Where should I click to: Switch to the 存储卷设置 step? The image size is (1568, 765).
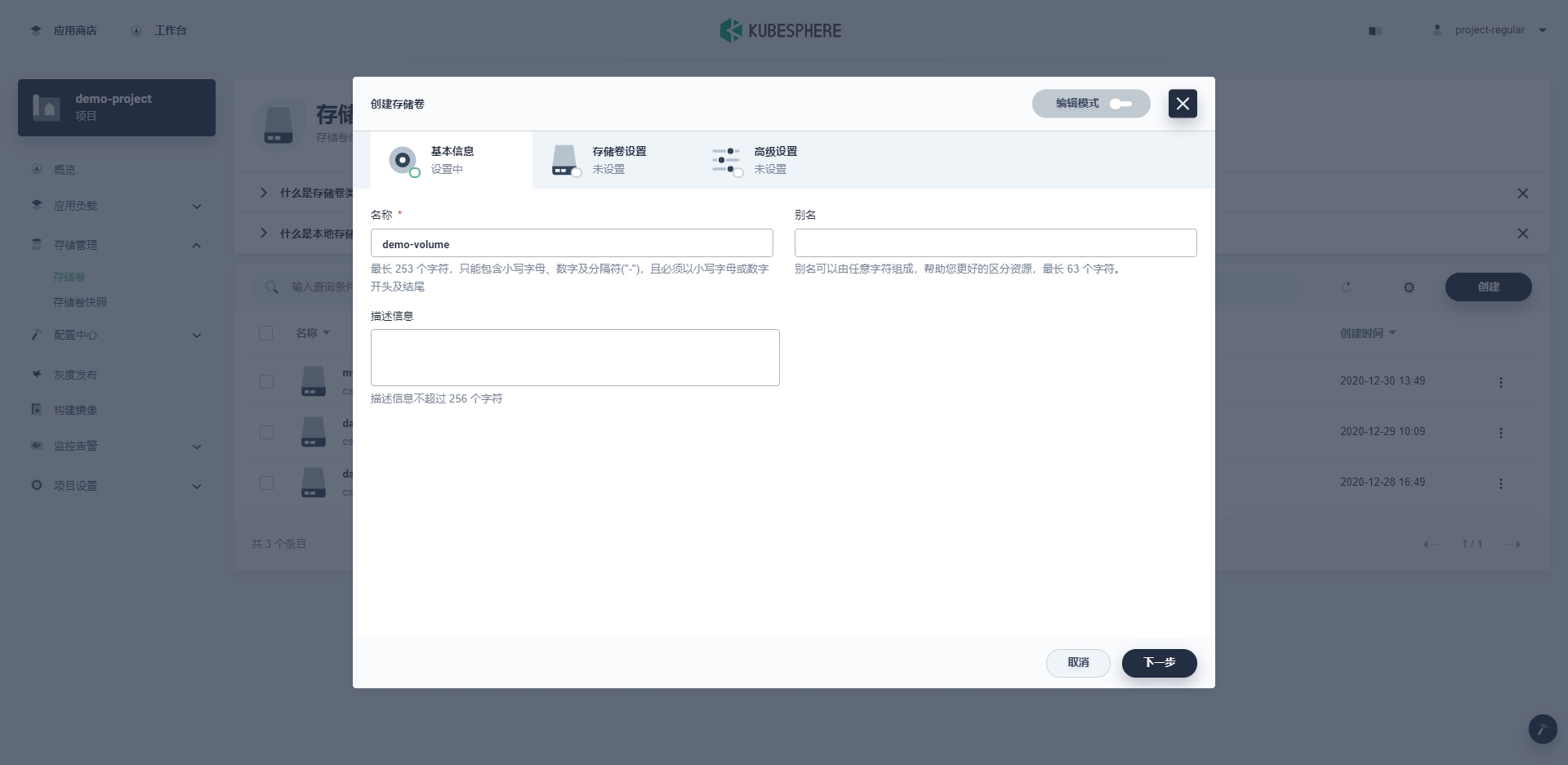(x=619, y=159)
